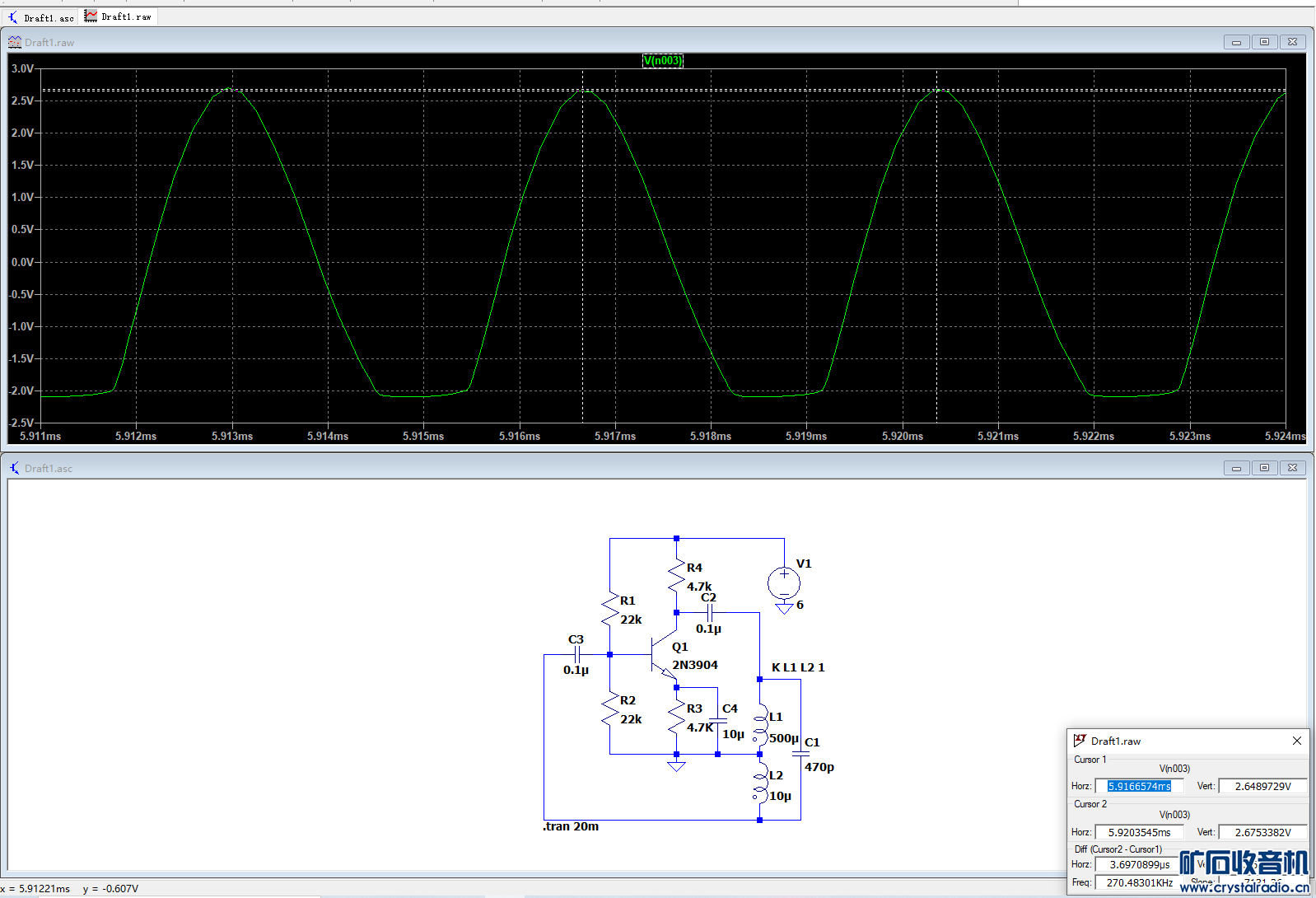Switch to the Draft1.asc tab
Screen dimensions: 1316x898
(41, 17)
